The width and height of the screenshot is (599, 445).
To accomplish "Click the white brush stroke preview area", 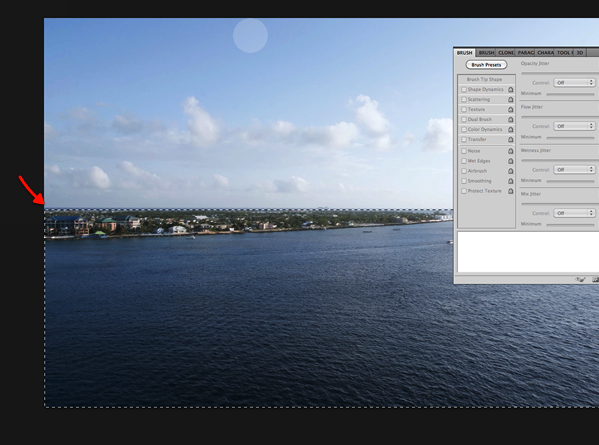I will tap(528, 252).
